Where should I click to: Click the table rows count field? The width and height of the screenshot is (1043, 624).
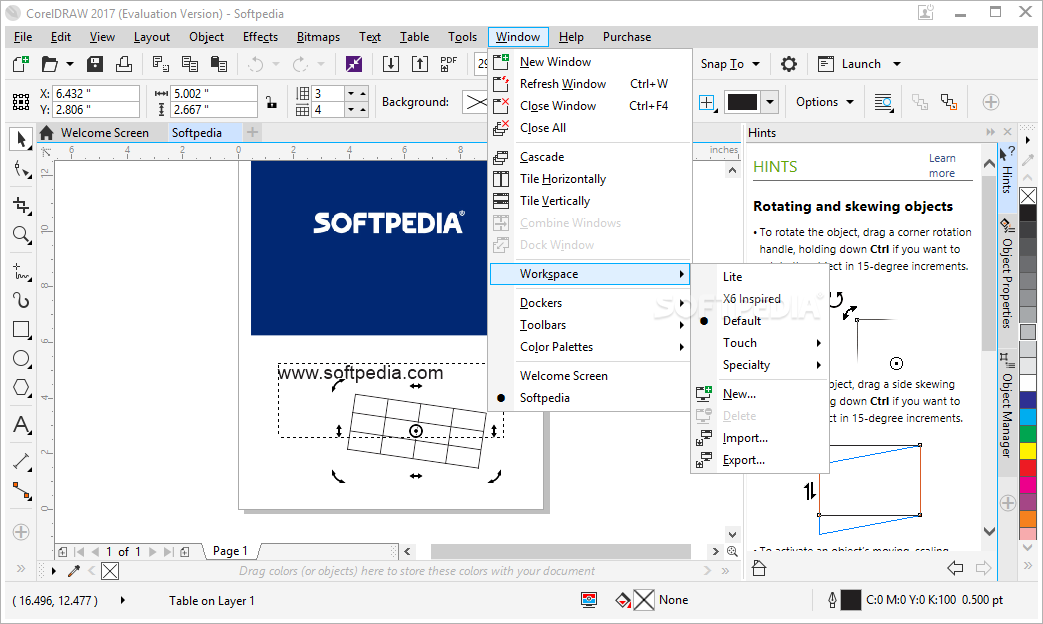[328, 94]
